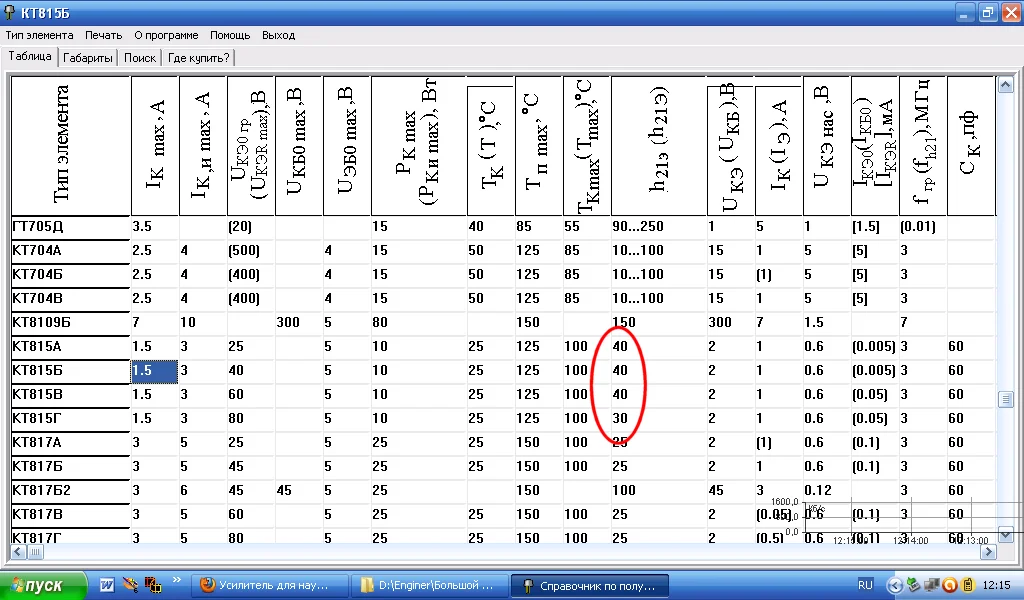
Task: Click the Pк max, Вт column header
Action: tap(419, 146)
